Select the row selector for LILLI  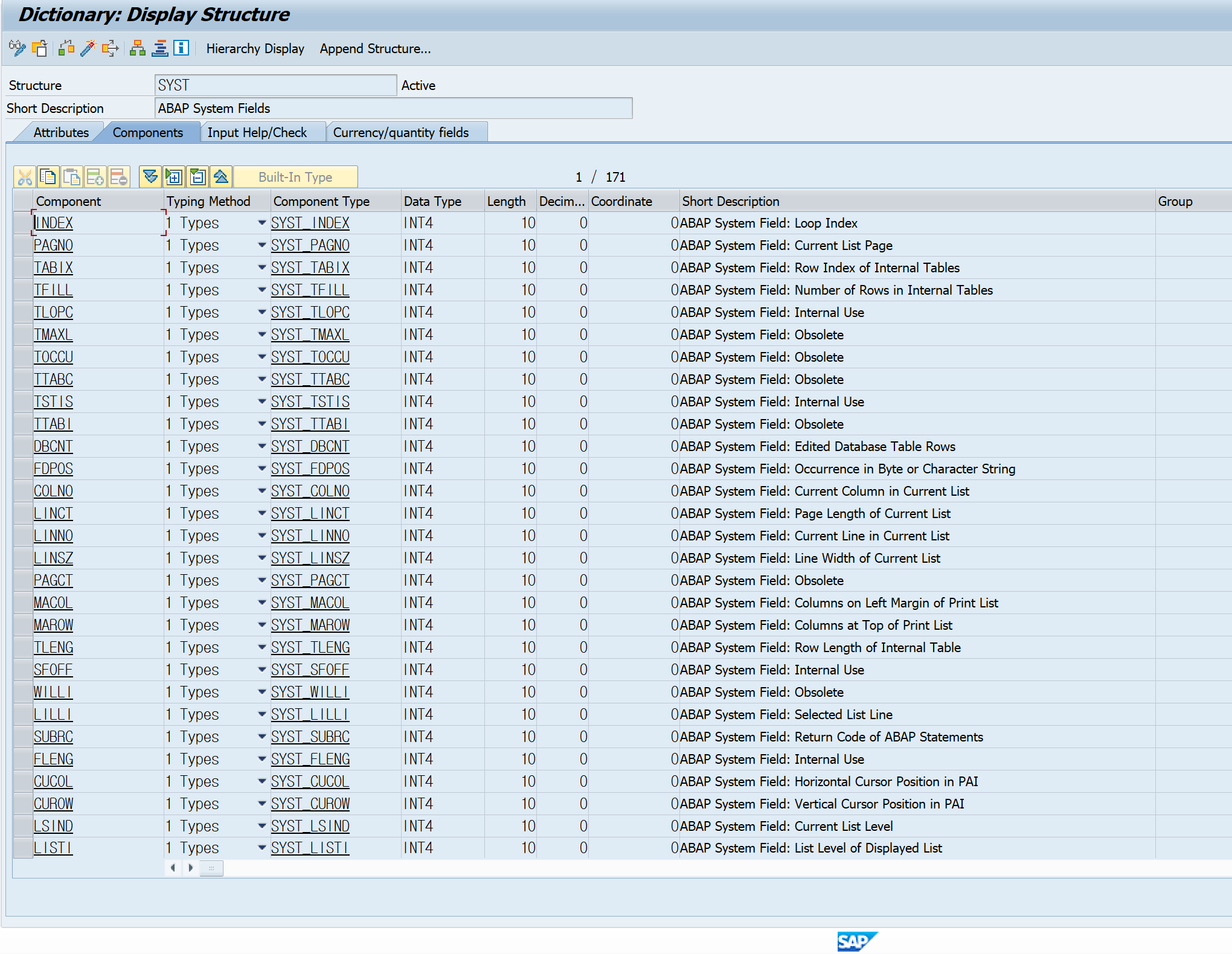(x=23, y=714)
